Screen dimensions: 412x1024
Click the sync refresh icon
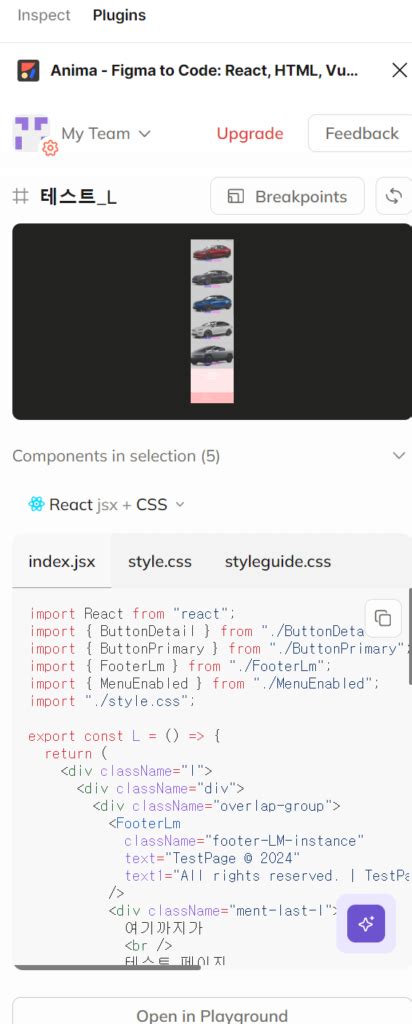tap(394, 197)
